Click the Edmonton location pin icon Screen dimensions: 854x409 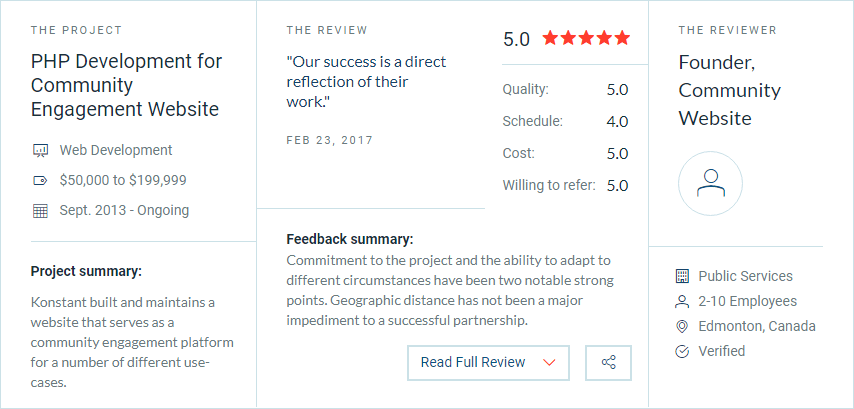click(682, 326)
